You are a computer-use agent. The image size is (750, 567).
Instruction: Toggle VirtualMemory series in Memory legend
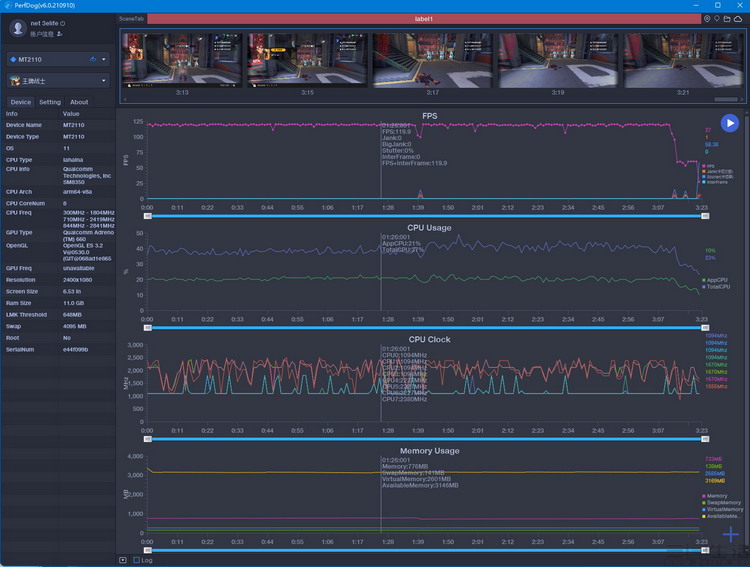click(723, 509)
